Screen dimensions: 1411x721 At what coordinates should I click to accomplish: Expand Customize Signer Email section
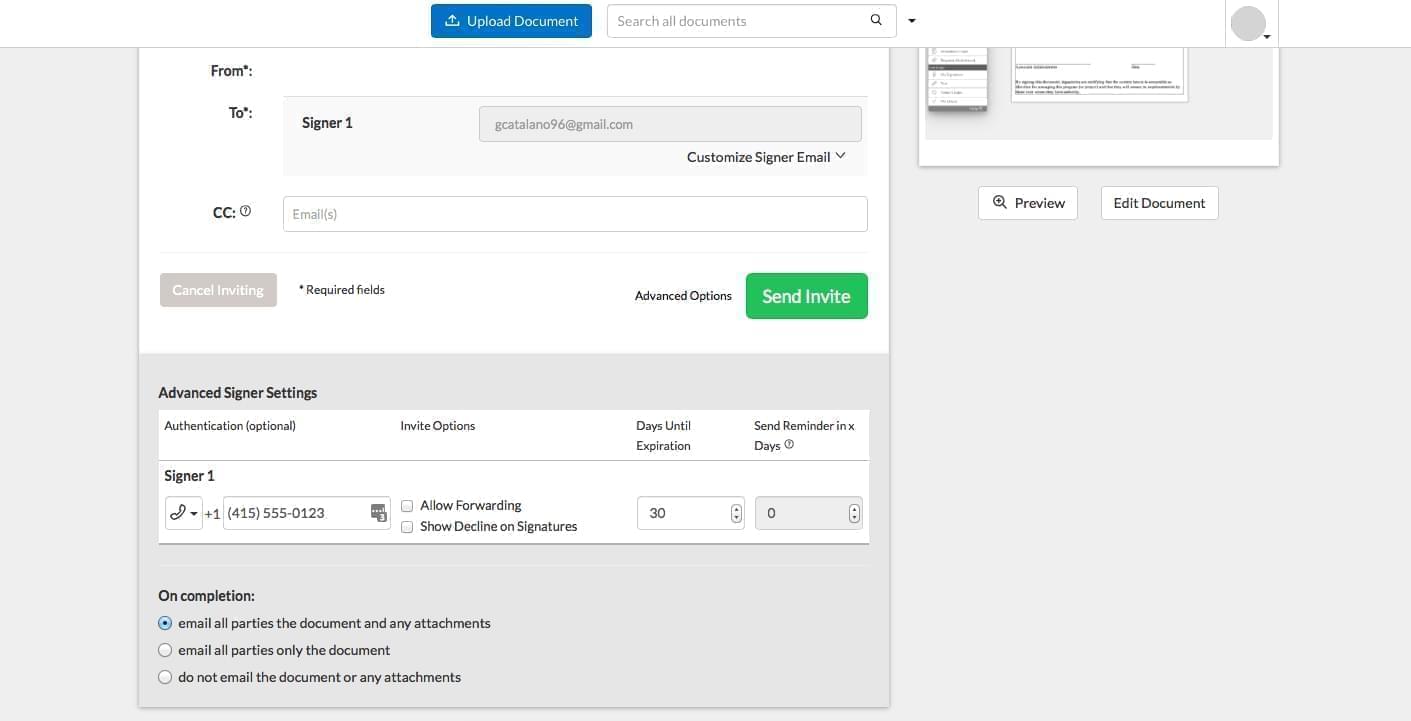pyautogui.click(x=766, y=157)
